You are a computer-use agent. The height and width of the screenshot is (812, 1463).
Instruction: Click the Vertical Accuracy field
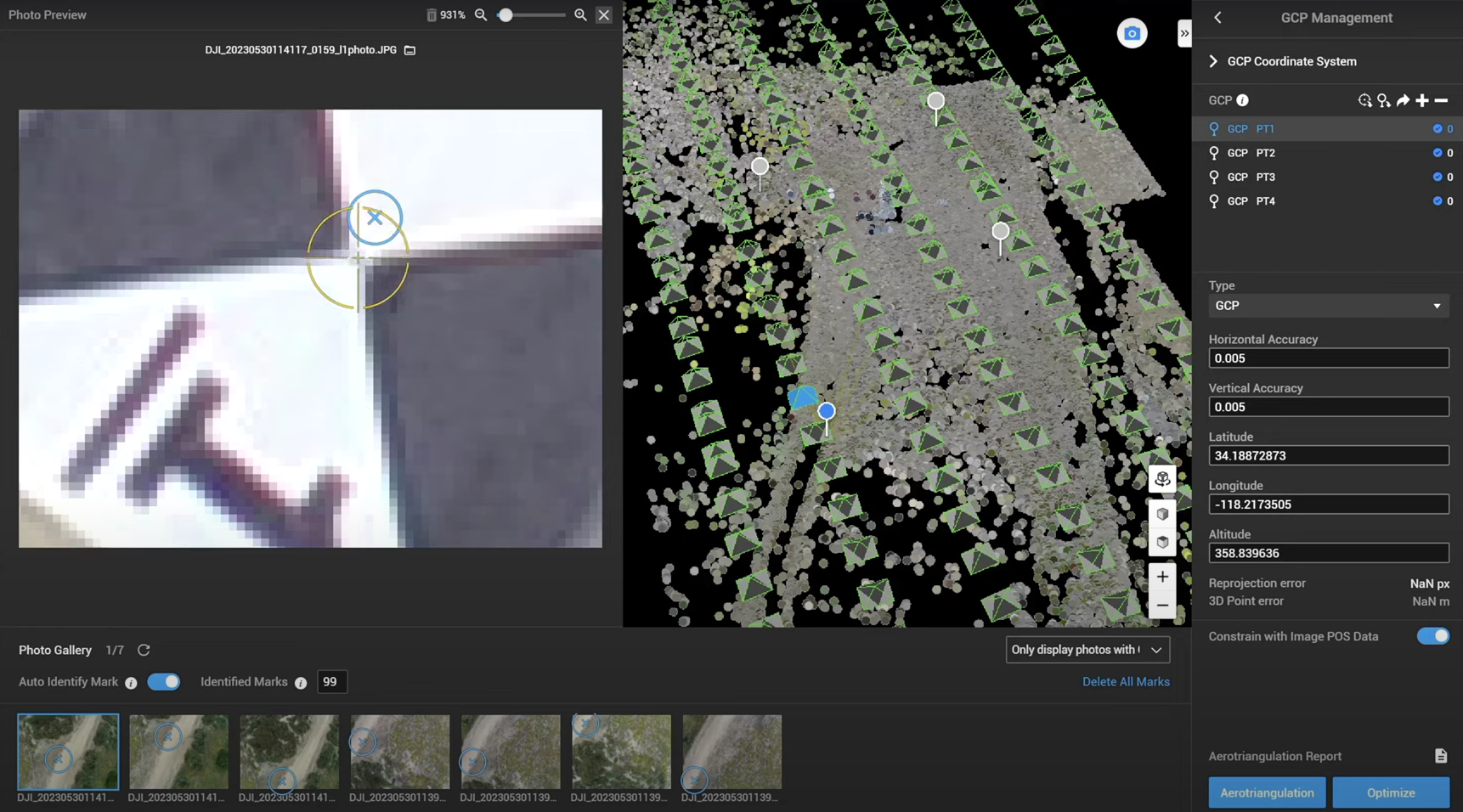[x=1329, y=407]
